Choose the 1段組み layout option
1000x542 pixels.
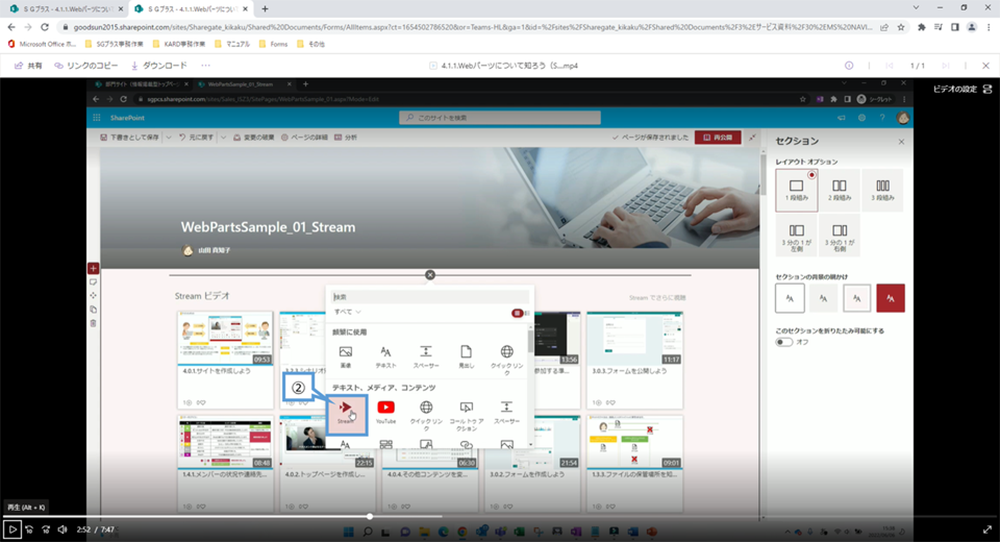(797, 190)
